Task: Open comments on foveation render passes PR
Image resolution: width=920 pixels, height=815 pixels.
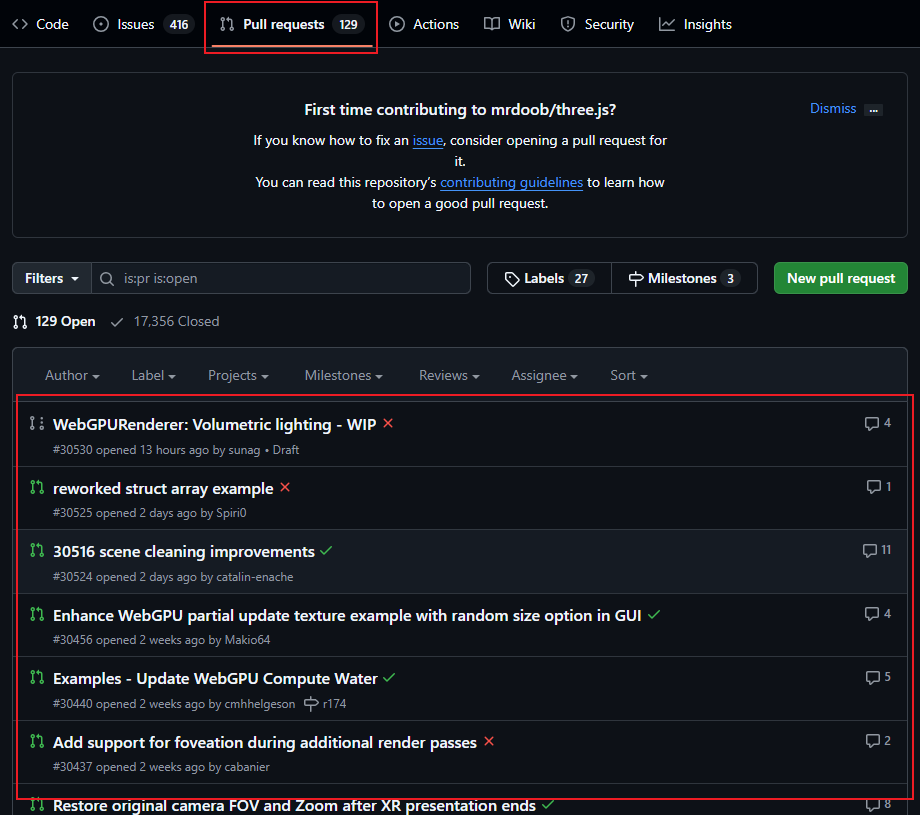Action: point(878,741)
